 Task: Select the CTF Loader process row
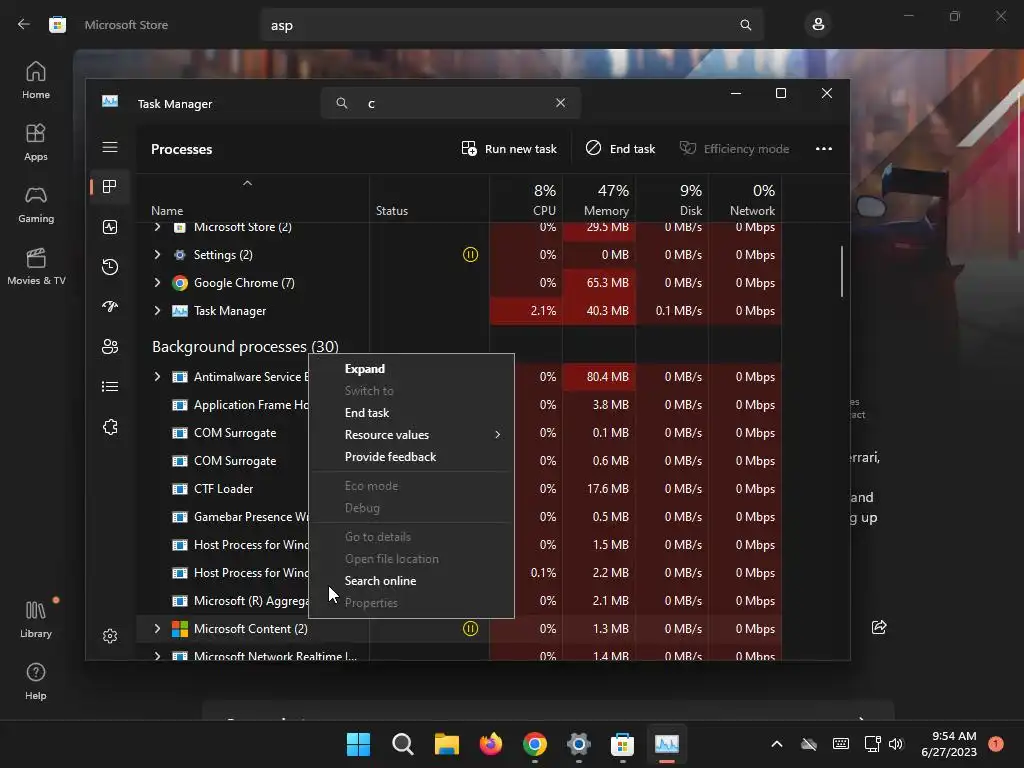point(223,489)
